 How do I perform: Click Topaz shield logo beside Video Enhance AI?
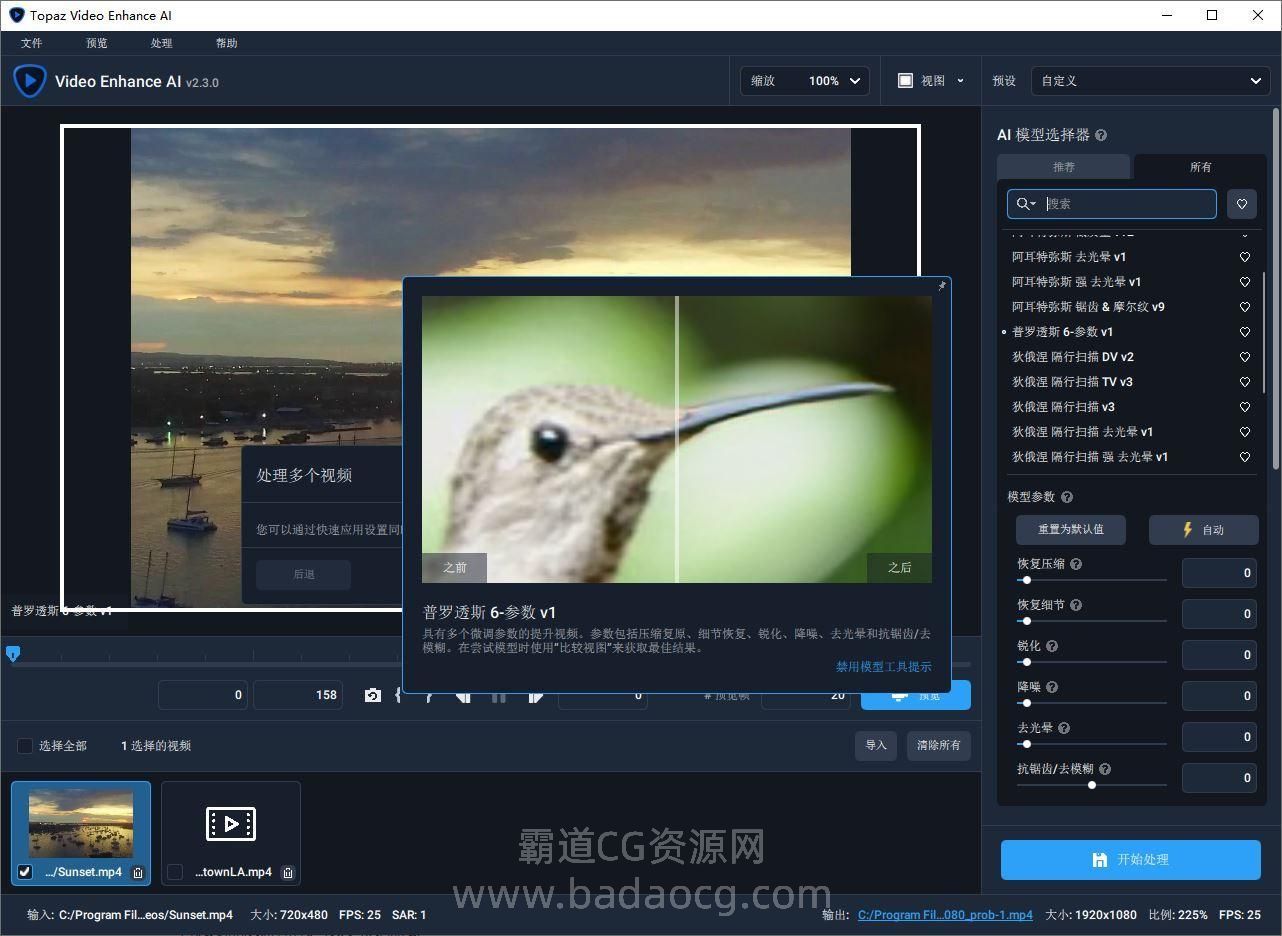30,81
